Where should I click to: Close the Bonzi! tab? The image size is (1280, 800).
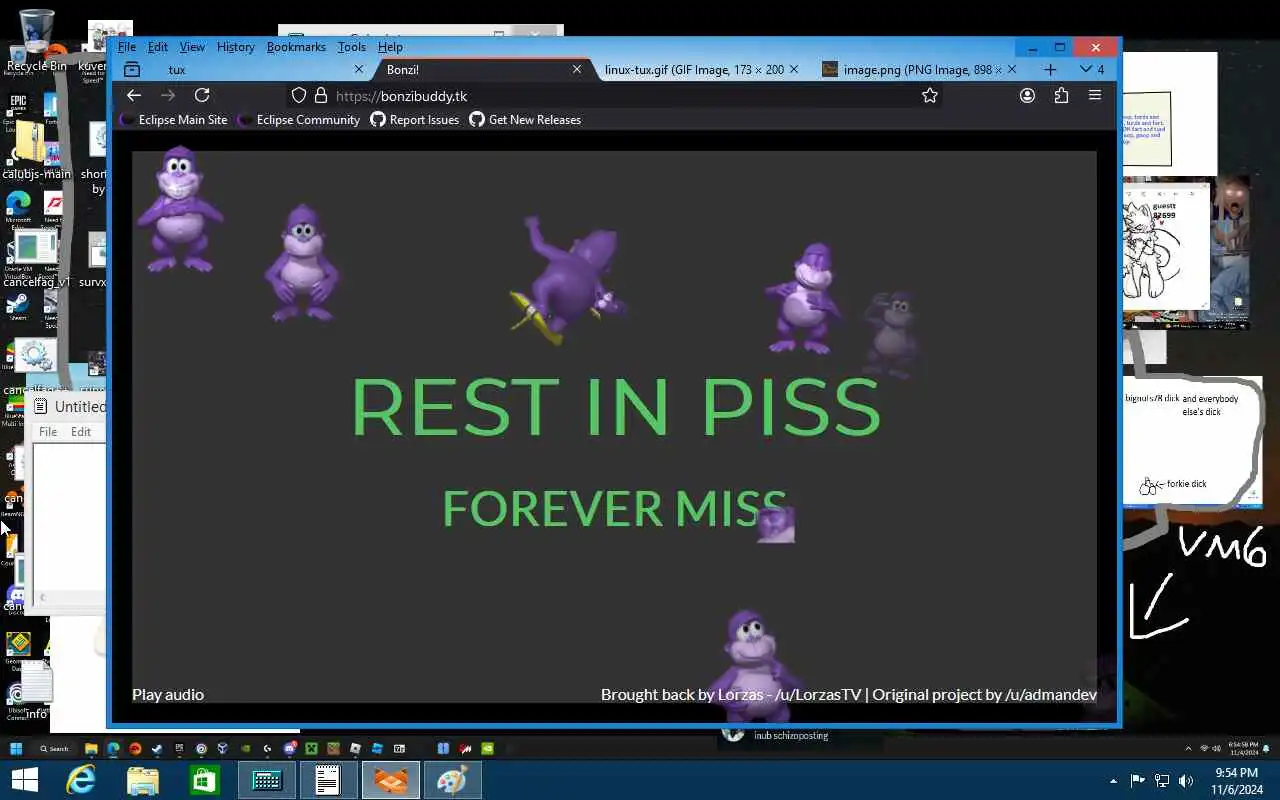[x=577, y=69]
